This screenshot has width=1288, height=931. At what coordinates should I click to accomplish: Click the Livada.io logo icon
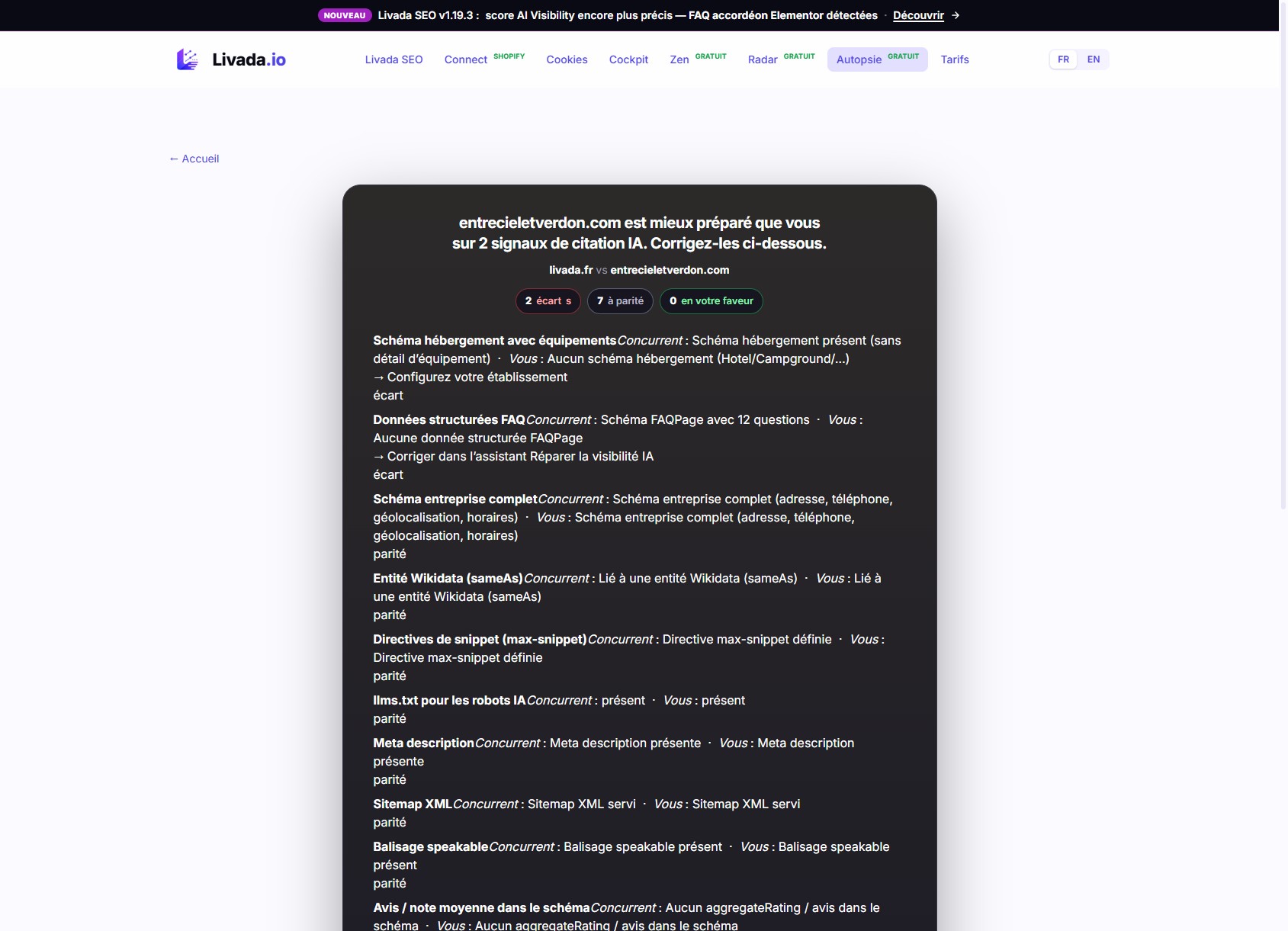[188, 59]
